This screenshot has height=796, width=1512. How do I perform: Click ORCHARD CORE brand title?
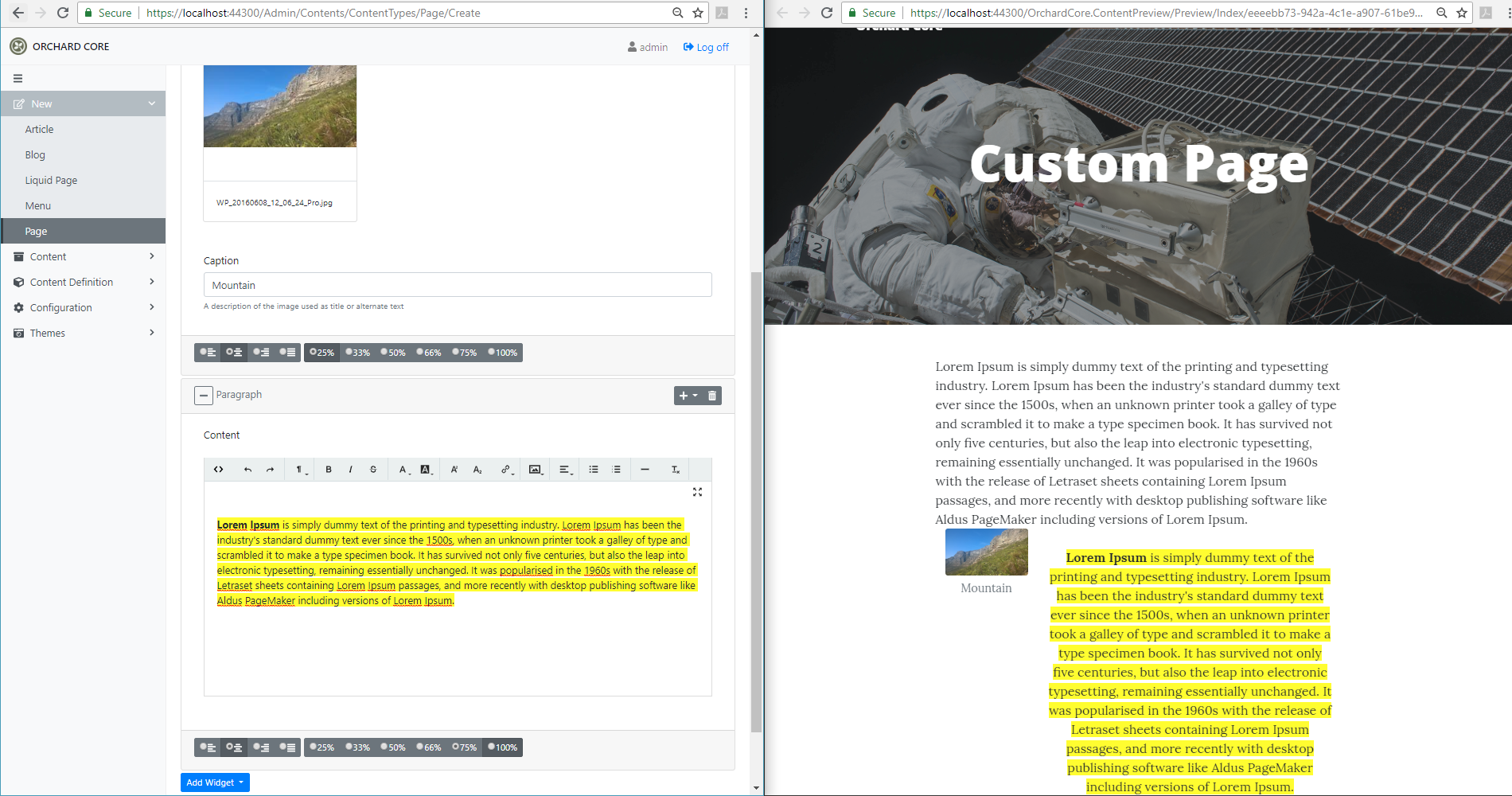pyautogui.click(x=71, y=46)
